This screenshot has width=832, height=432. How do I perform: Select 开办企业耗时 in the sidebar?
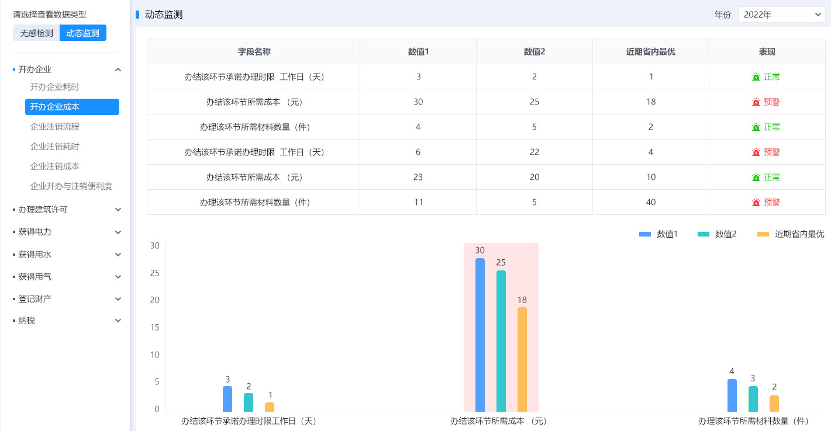click(55, 88)
